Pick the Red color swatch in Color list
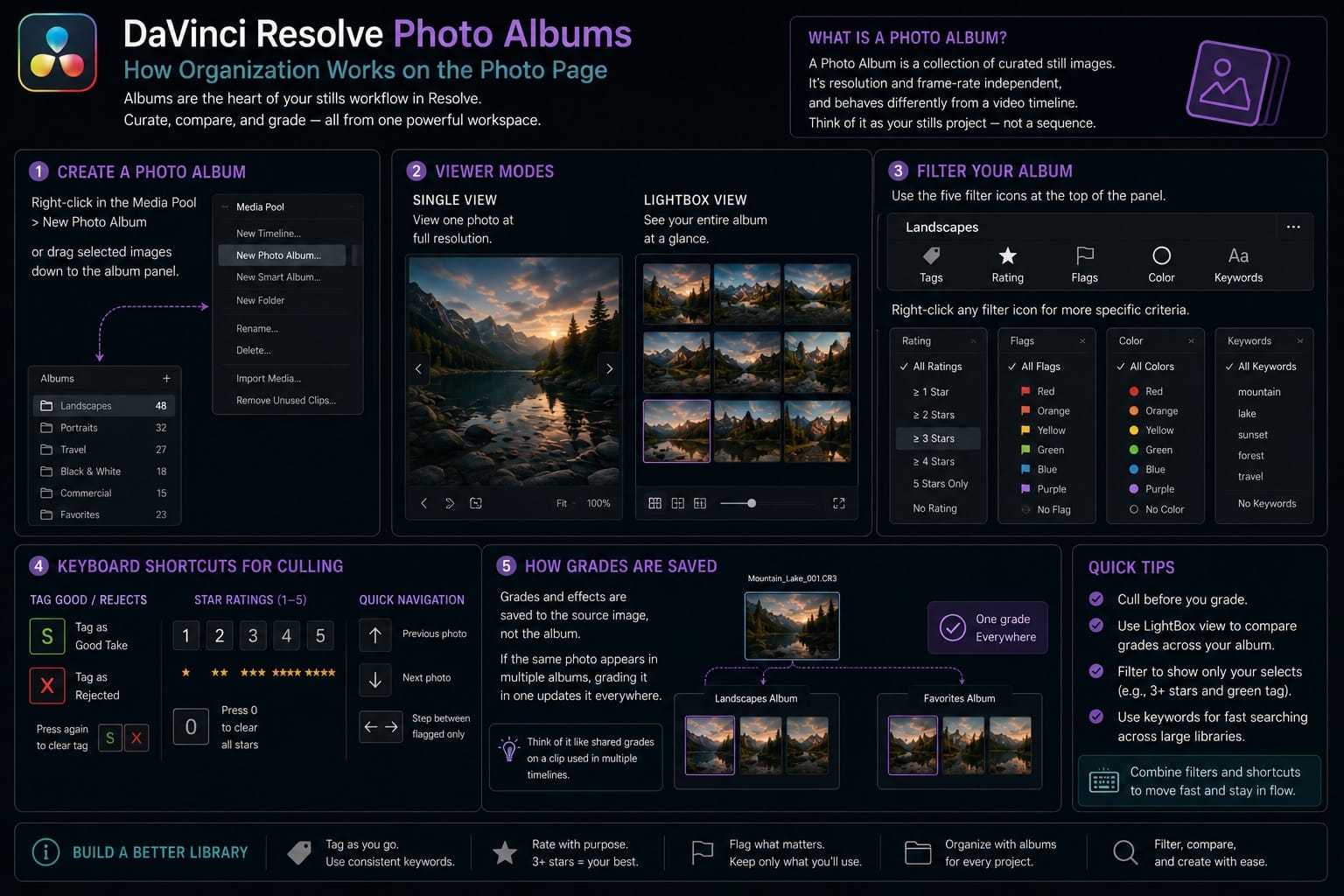 (1134, 391)
